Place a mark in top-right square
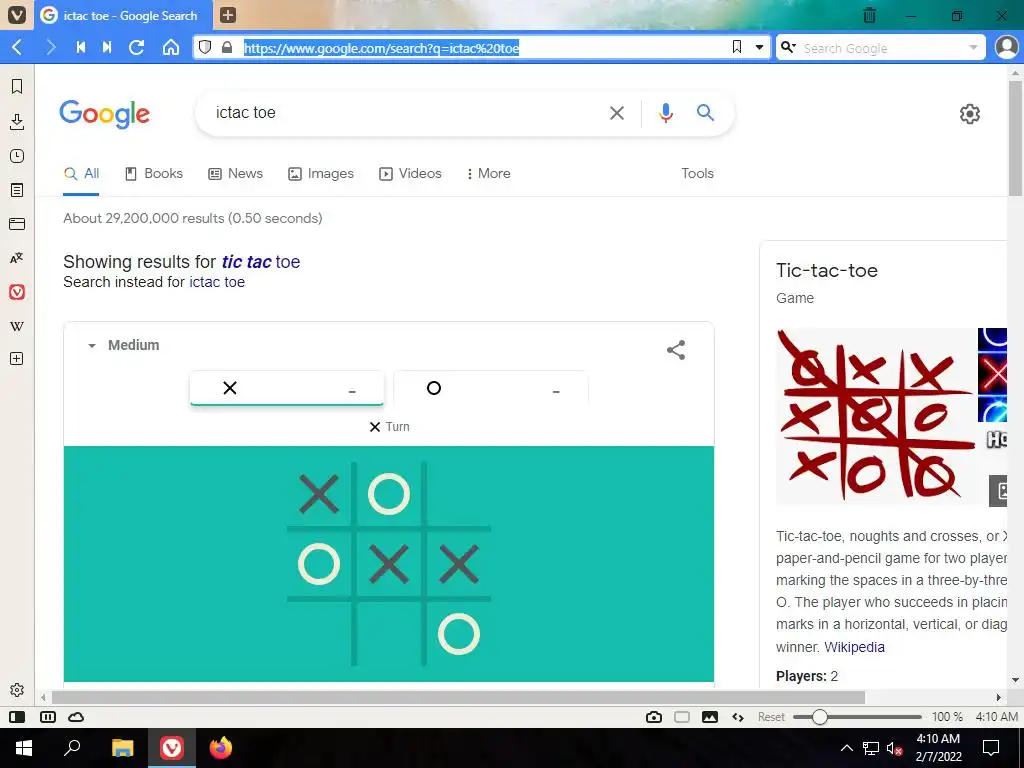The image size is (1024, 768). click(x=459, y=494)
